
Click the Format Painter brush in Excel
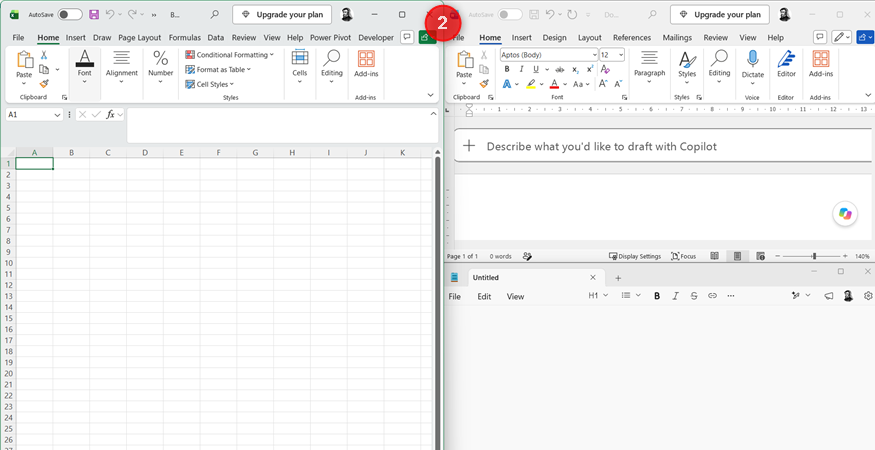tap(44, 84)
